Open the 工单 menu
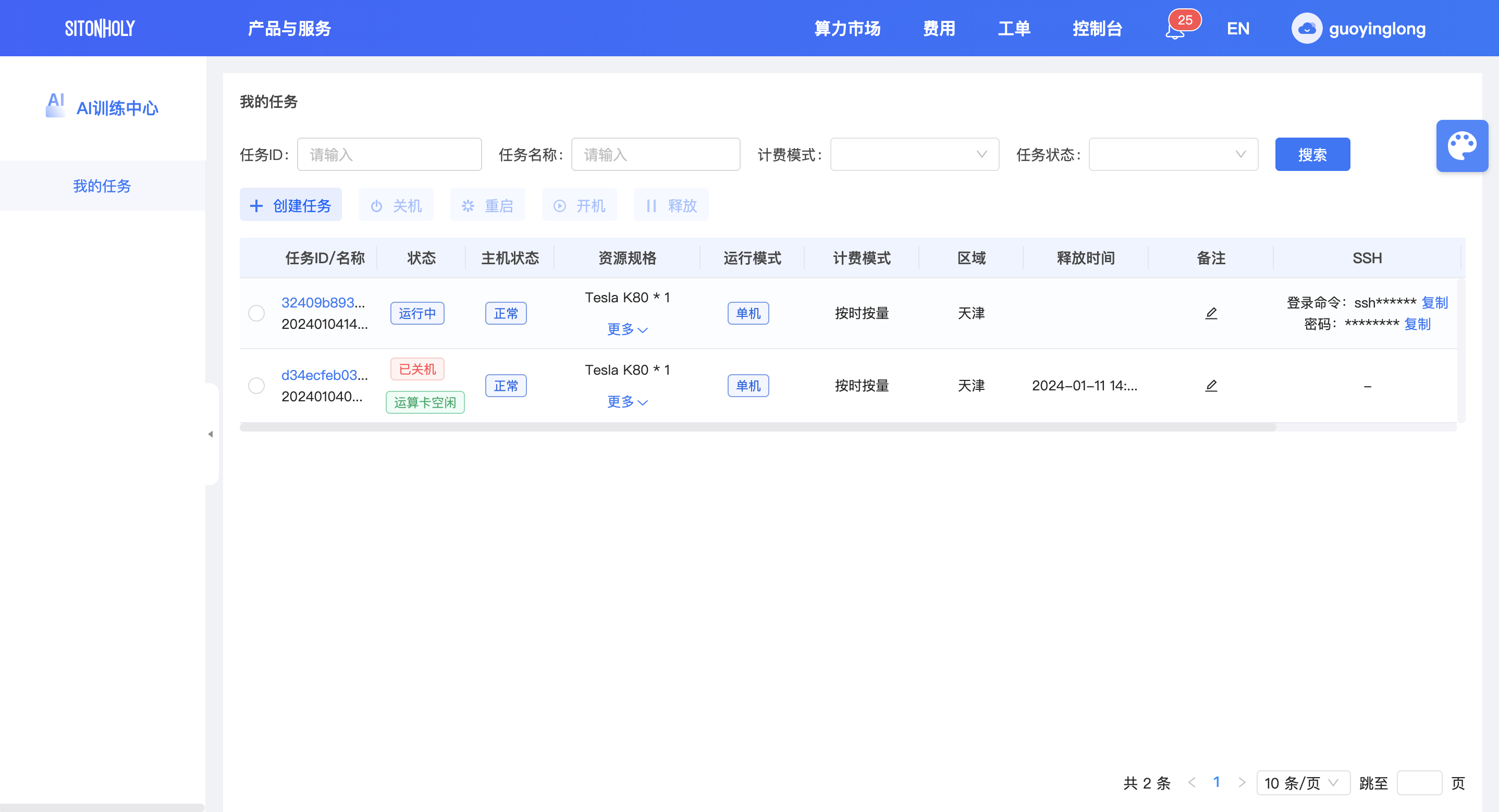Screen dimensions: 1499x812 pyautogui.click(x=1014, y=29)
